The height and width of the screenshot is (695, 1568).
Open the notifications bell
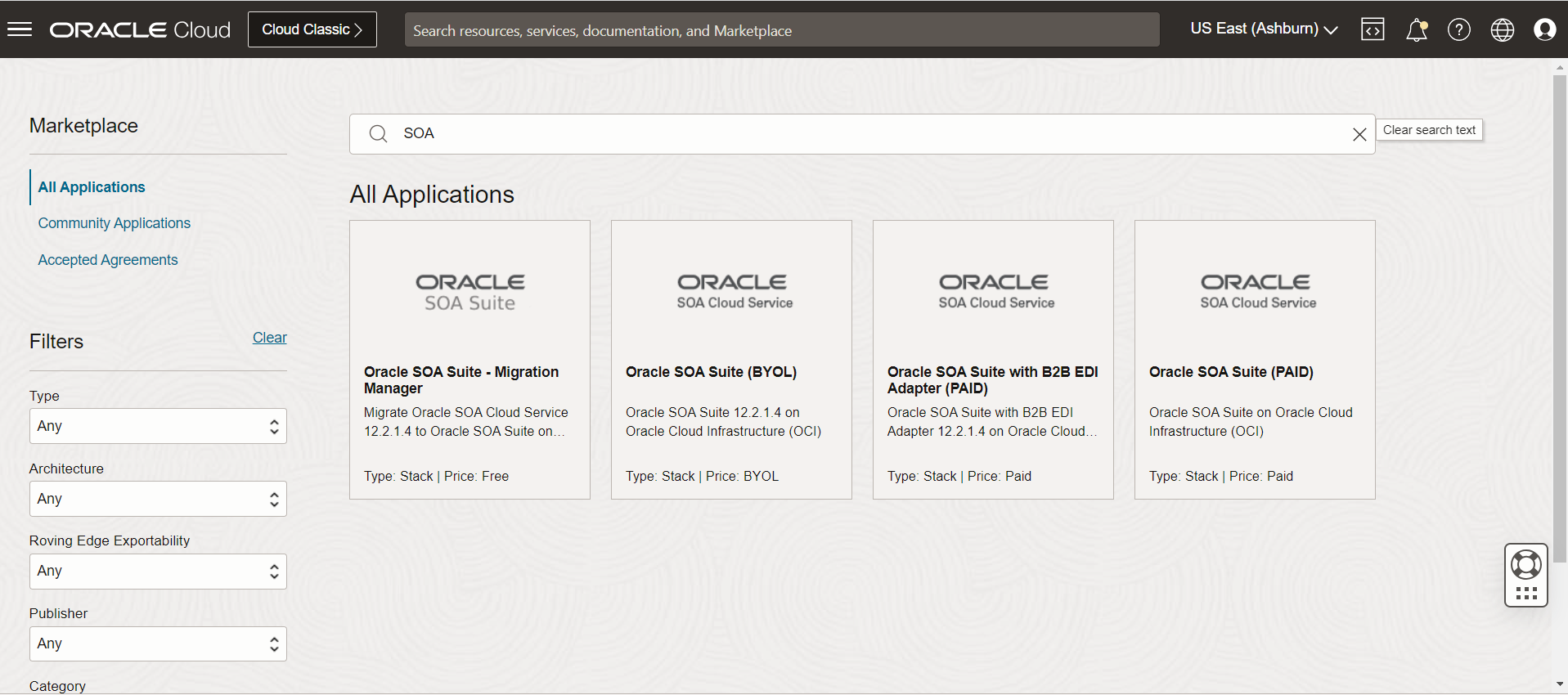click(1416, 29)
